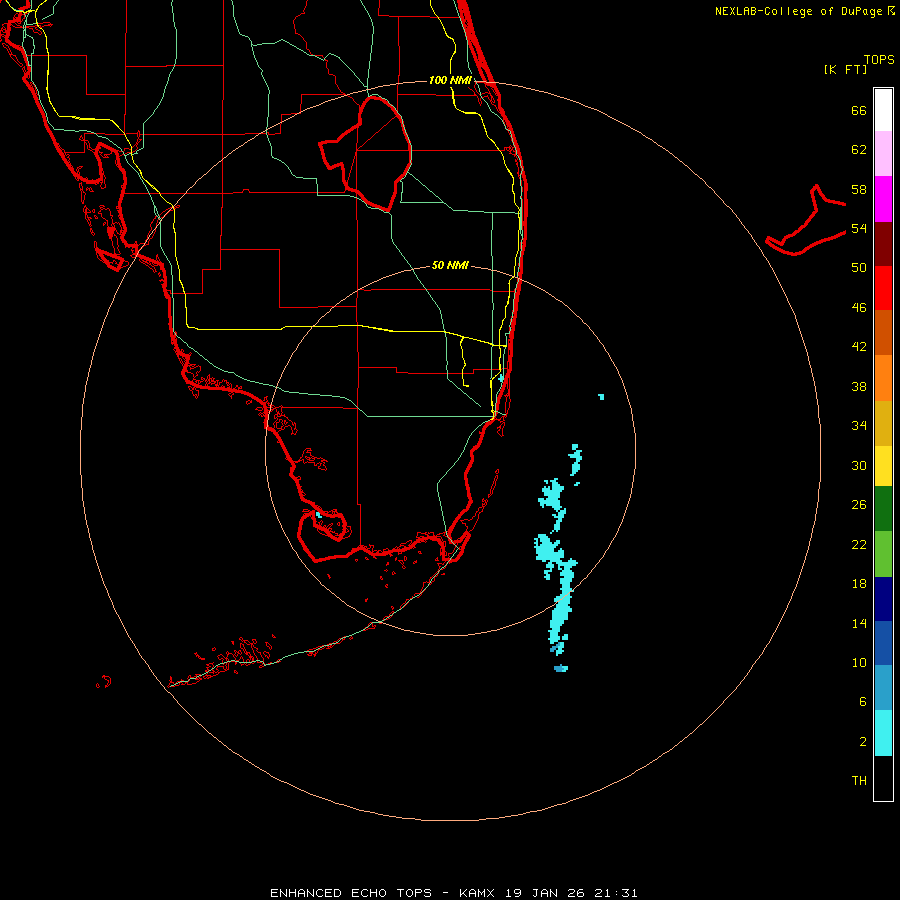Screen dimensions: 900x900
Task: Click the navy blue legend swatch
Action: [883, 599]
